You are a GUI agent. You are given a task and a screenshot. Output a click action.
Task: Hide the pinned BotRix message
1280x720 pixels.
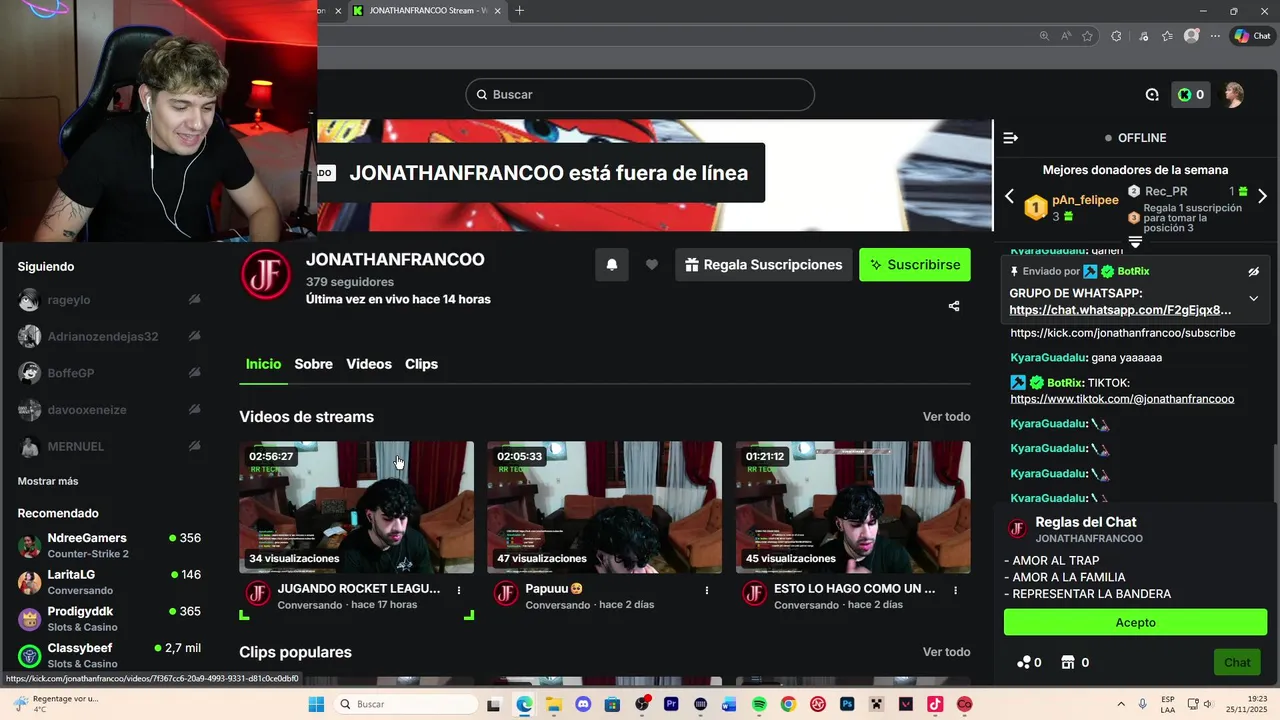1254,272
